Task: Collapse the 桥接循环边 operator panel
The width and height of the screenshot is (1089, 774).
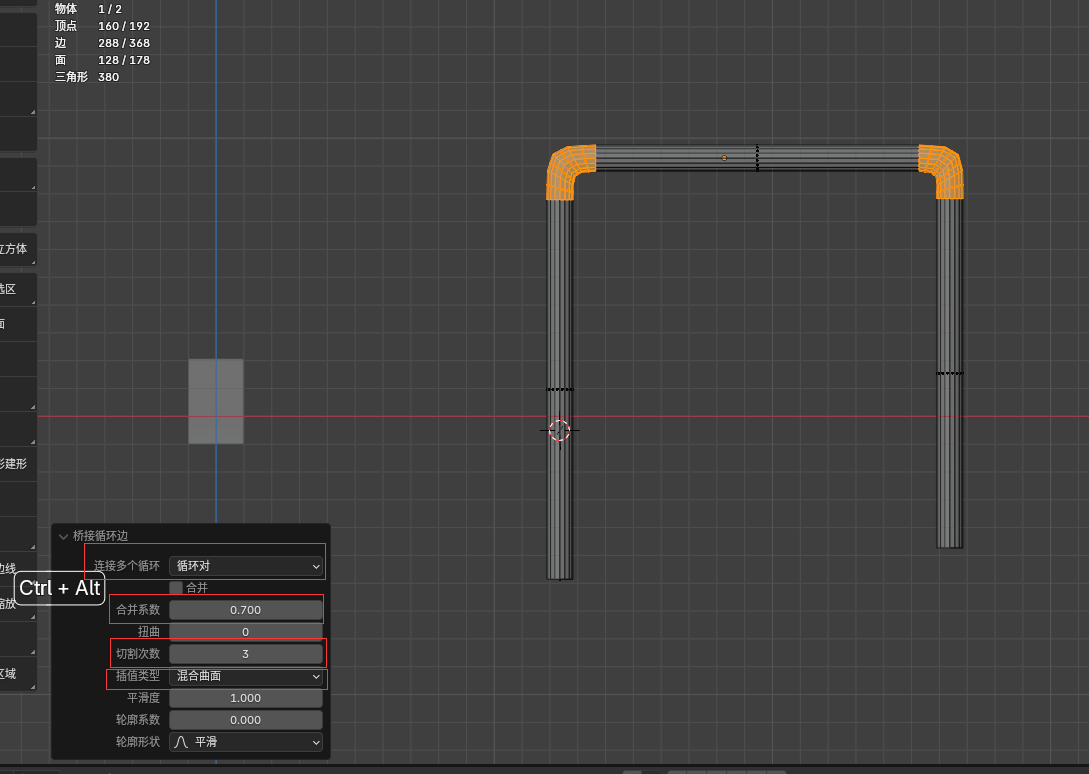Action: pyautogui.click(x=64, y=536)
